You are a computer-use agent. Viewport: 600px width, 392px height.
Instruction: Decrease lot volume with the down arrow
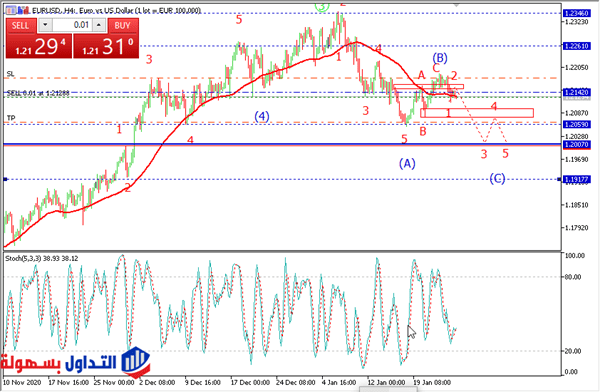45,25
